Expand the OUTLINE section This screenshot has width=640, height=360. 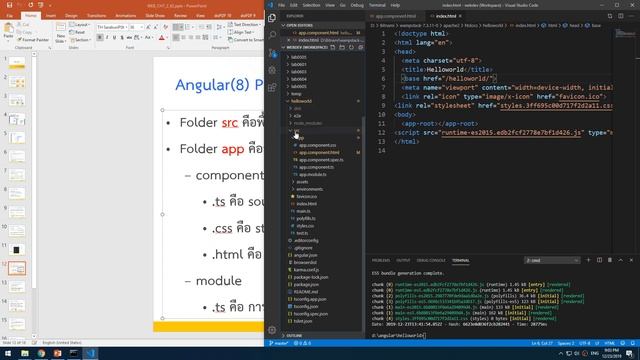point(294,336)
